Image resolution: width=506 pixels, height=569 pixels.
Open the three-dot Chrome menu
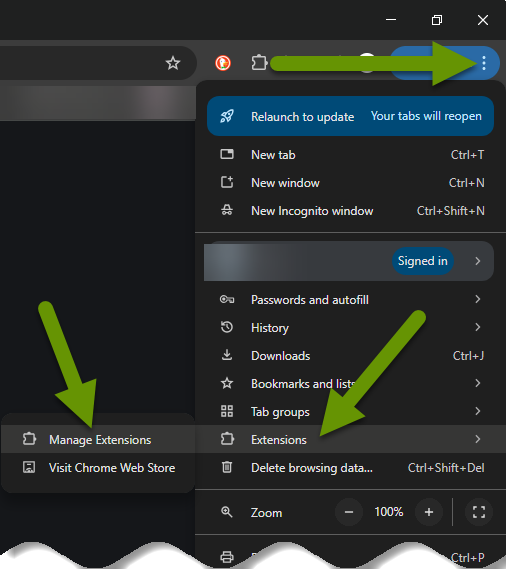(x=484, y=63)
